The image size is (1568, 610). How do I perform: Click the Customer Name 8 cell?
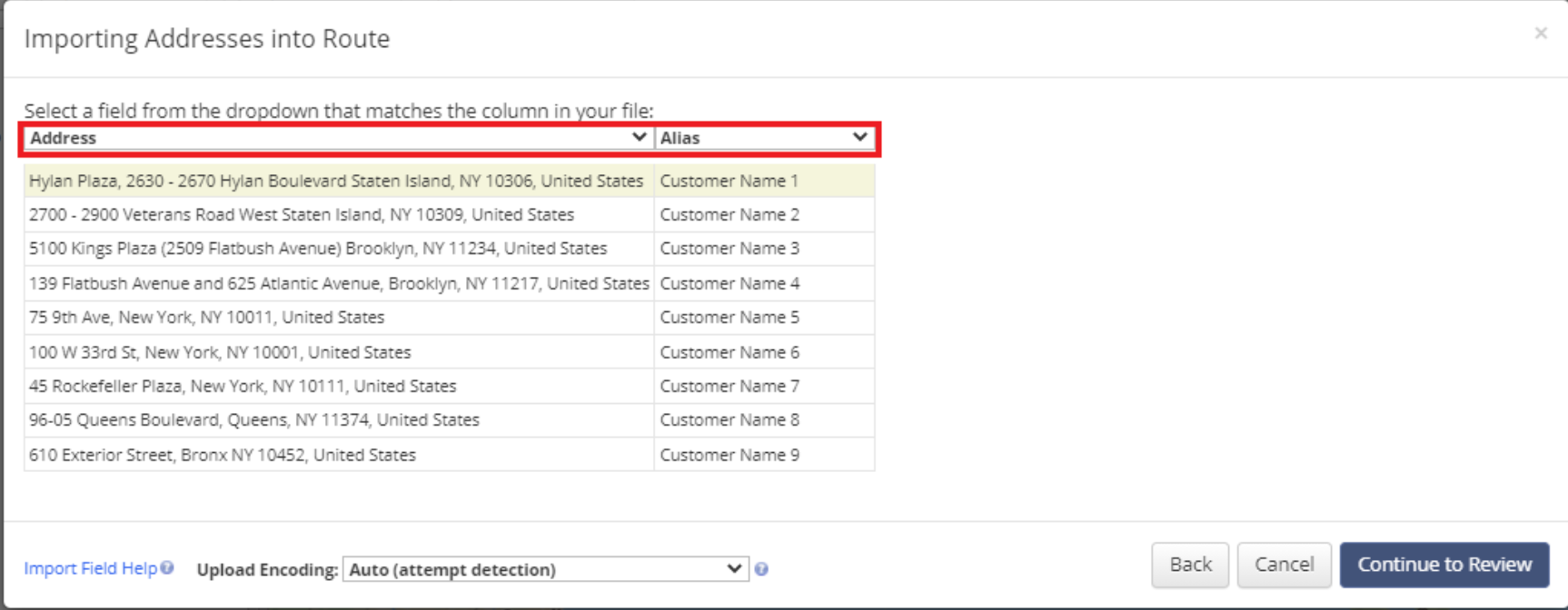tap(764, 420)
